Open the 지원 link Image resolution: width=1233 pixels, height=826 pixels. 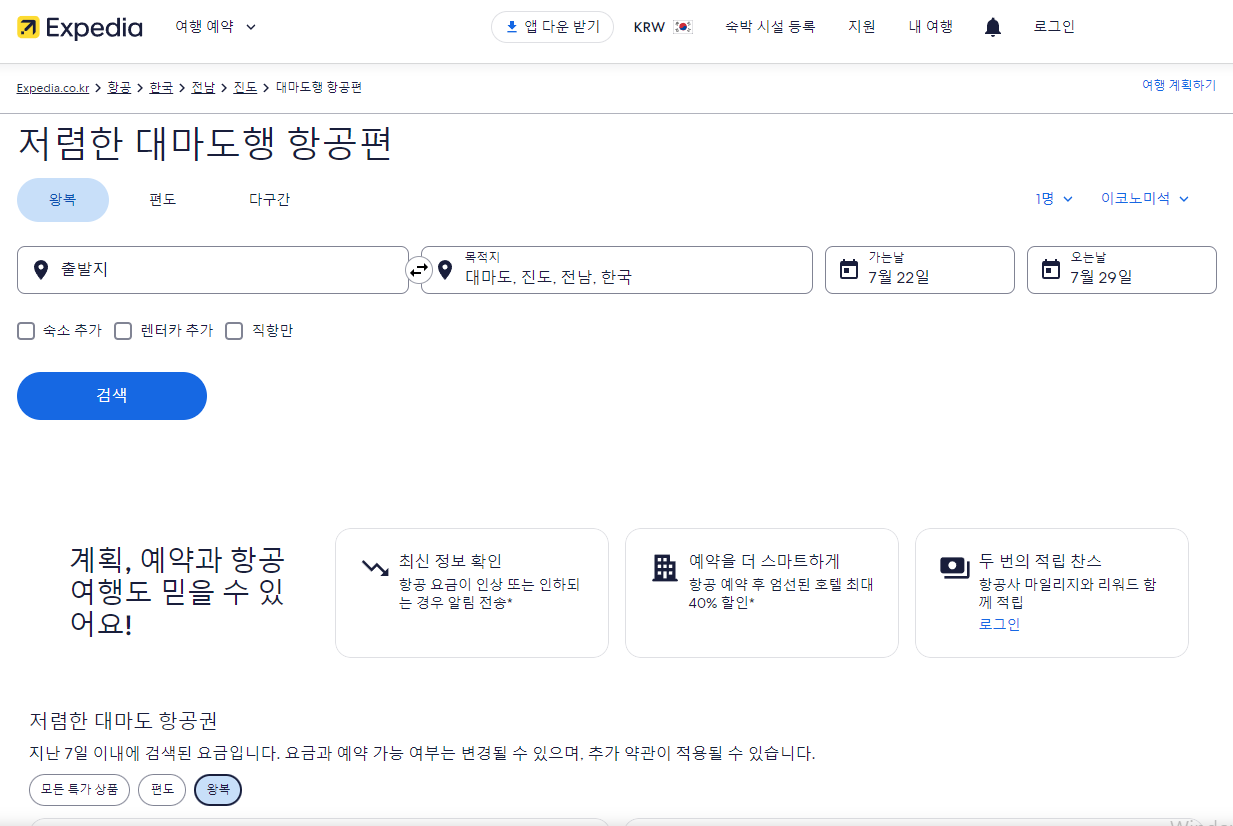click(x=861, y=27)
